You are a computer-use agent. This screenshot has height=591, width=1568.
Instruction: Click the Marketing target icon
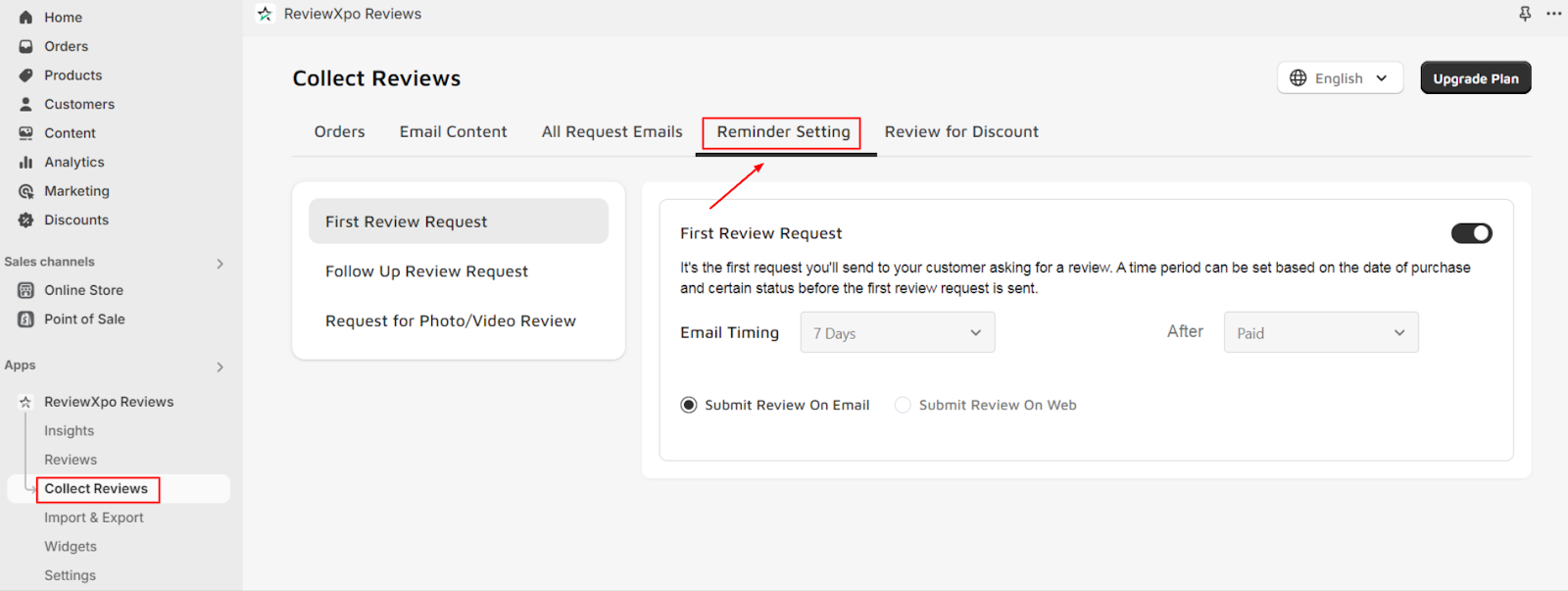[26, 191]
